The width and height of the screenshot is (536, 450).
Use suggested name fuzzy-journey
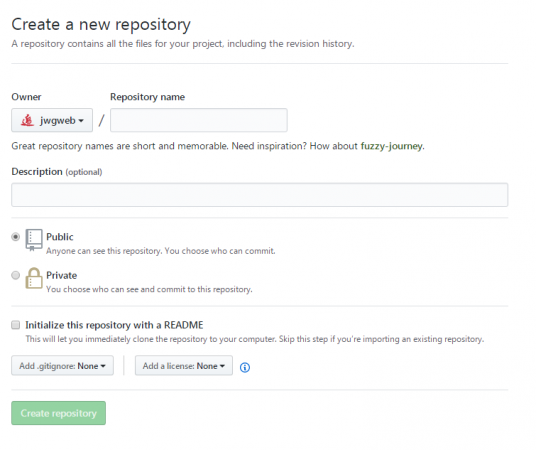(391, 146)
